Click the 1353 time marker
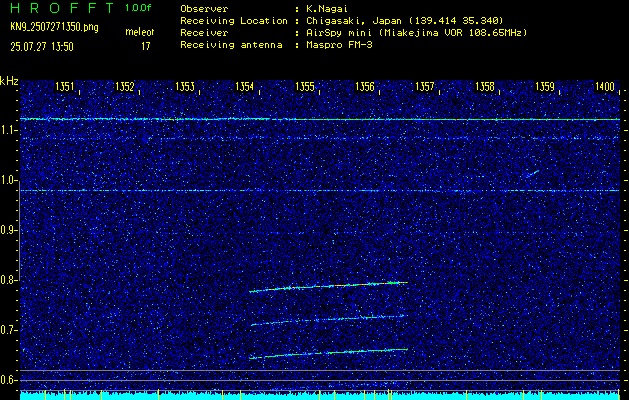The image size is (629, 400). (185, 87)
